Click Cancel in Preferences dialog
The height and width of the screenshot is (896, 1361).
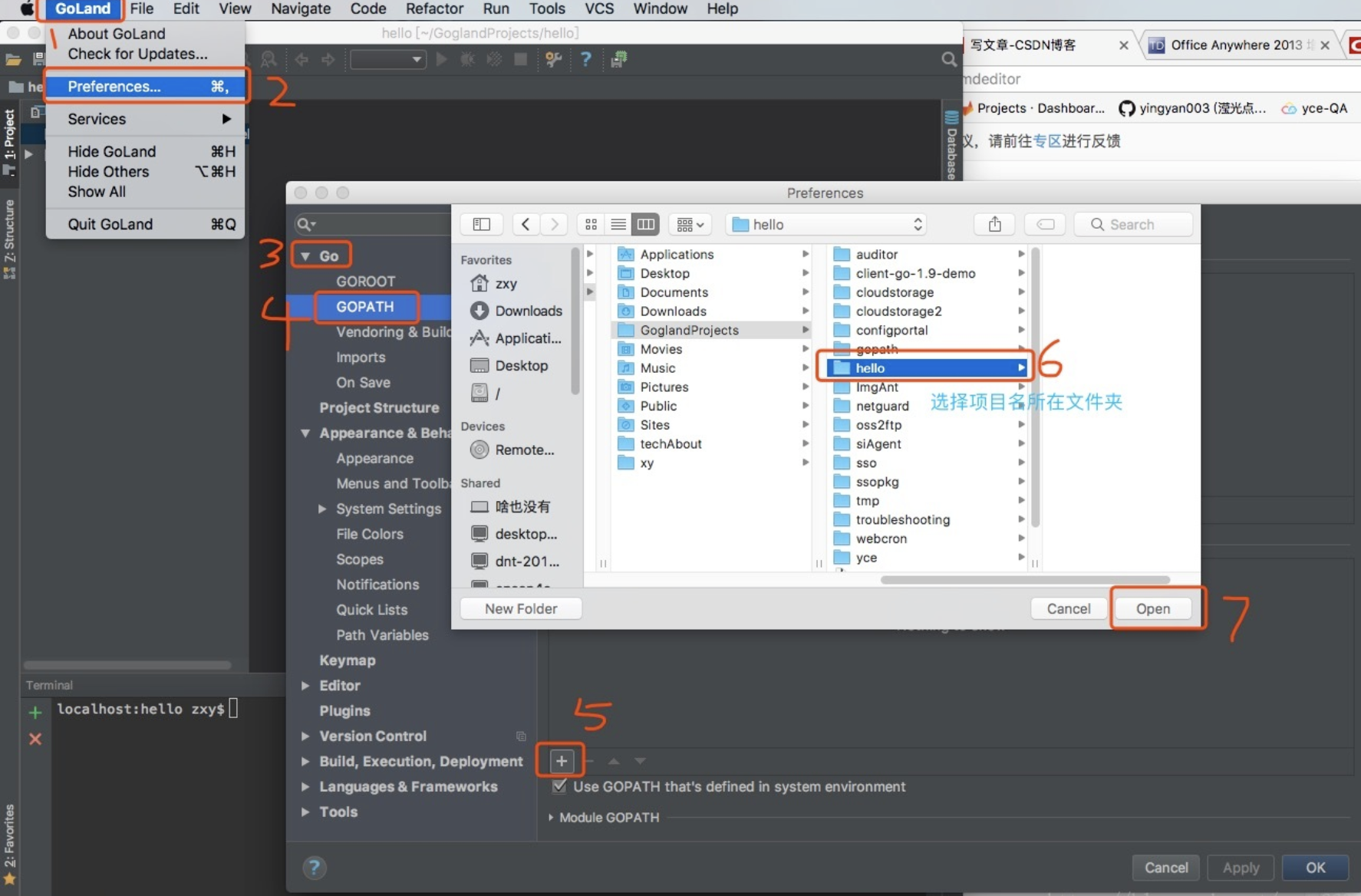coord(1166,868)
